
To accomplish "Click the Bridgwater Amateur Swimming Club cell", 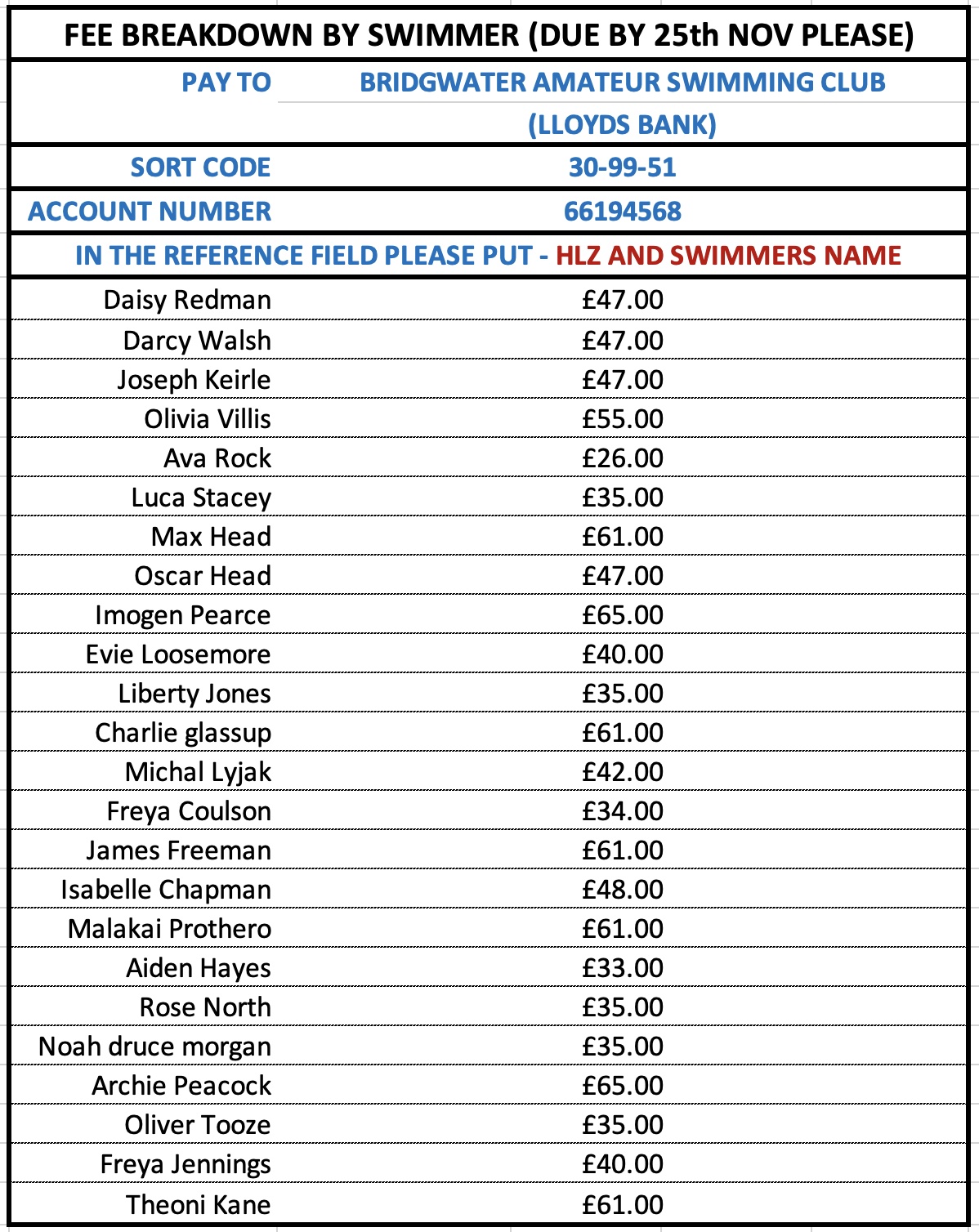I will [x=622, y=83].
